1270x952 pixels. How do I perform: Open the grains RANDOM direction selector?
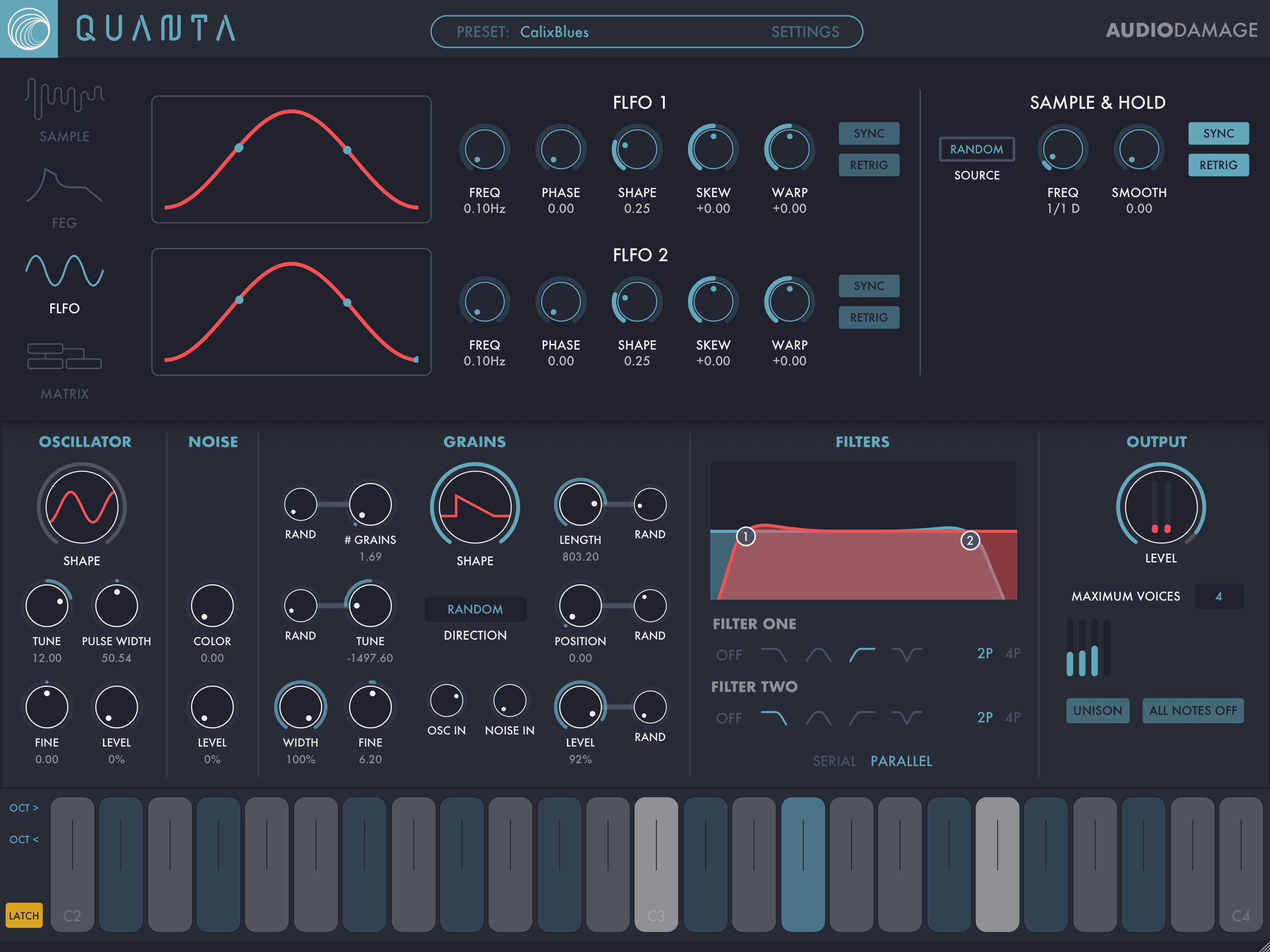click(475, 609)
